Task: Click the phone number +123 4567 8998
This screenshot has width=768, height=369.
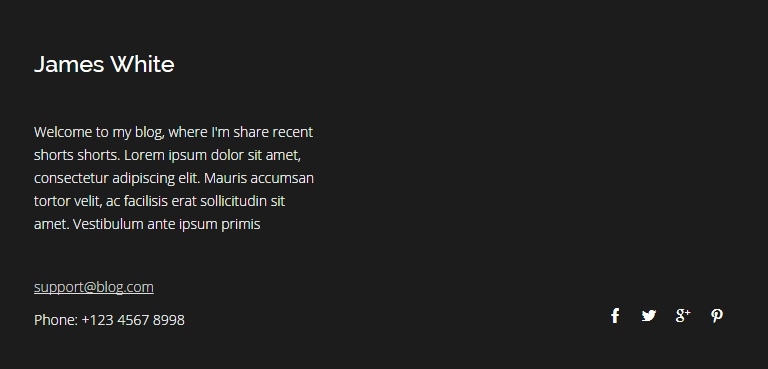Action: [x=133, y=320]
